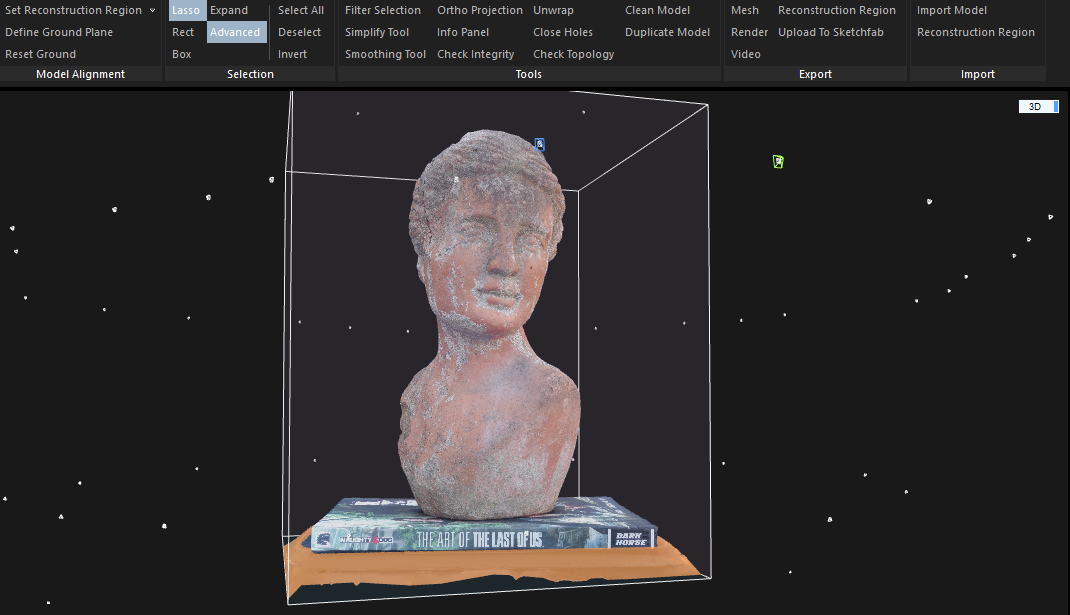Open the Smoothing Tool
Image resolution: width=1070 pixels, height=615 pixels.
click(385, 53)
